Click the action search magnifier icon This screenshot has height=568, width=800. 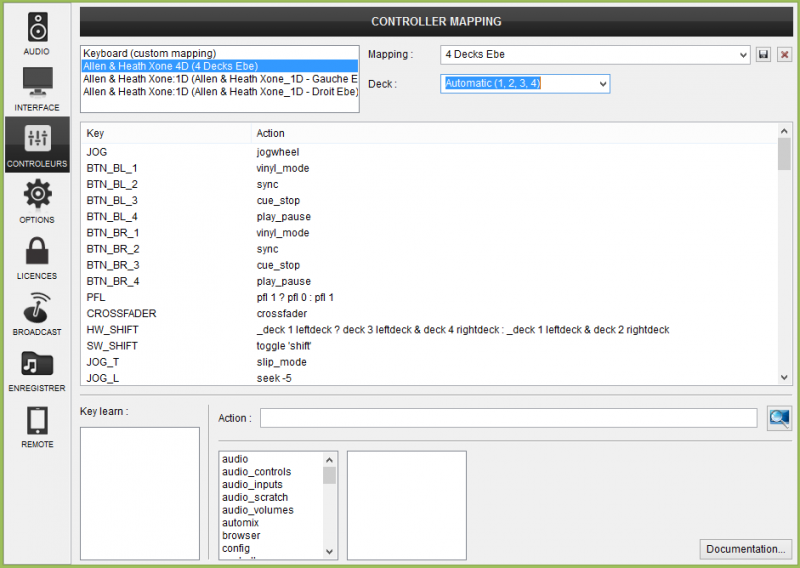(779, 418)
